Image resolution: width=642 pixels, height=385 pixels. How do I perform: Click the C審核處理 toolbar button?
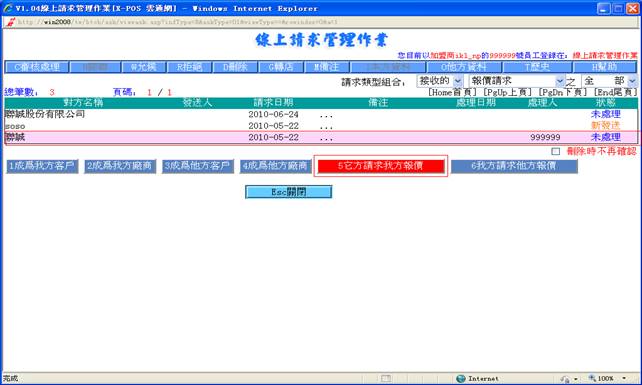click(37, 67)
